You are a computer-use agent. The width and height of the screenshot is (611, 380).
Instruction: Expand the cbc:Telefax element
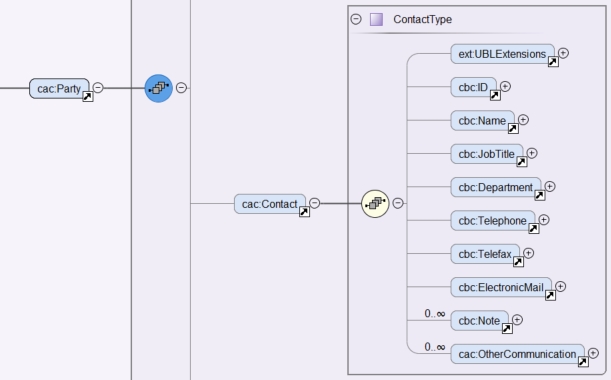pos(528,253)
